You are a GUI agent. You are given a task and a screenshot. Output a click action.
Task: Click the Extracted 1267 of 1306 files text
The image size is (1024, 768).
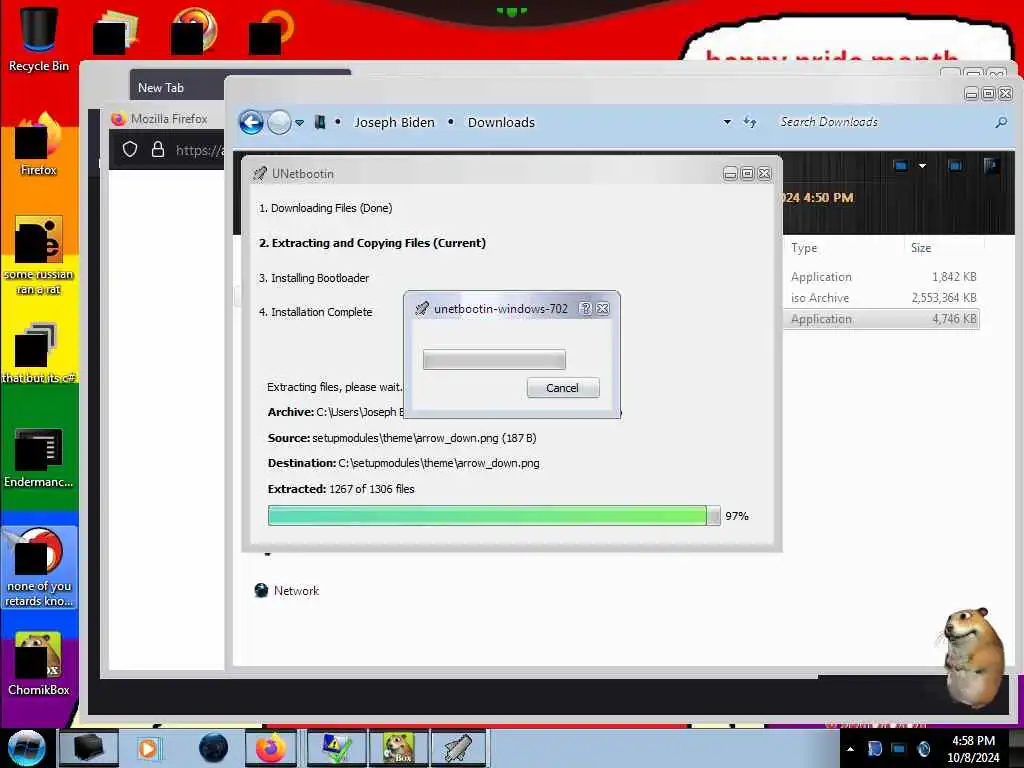(341, 488)
